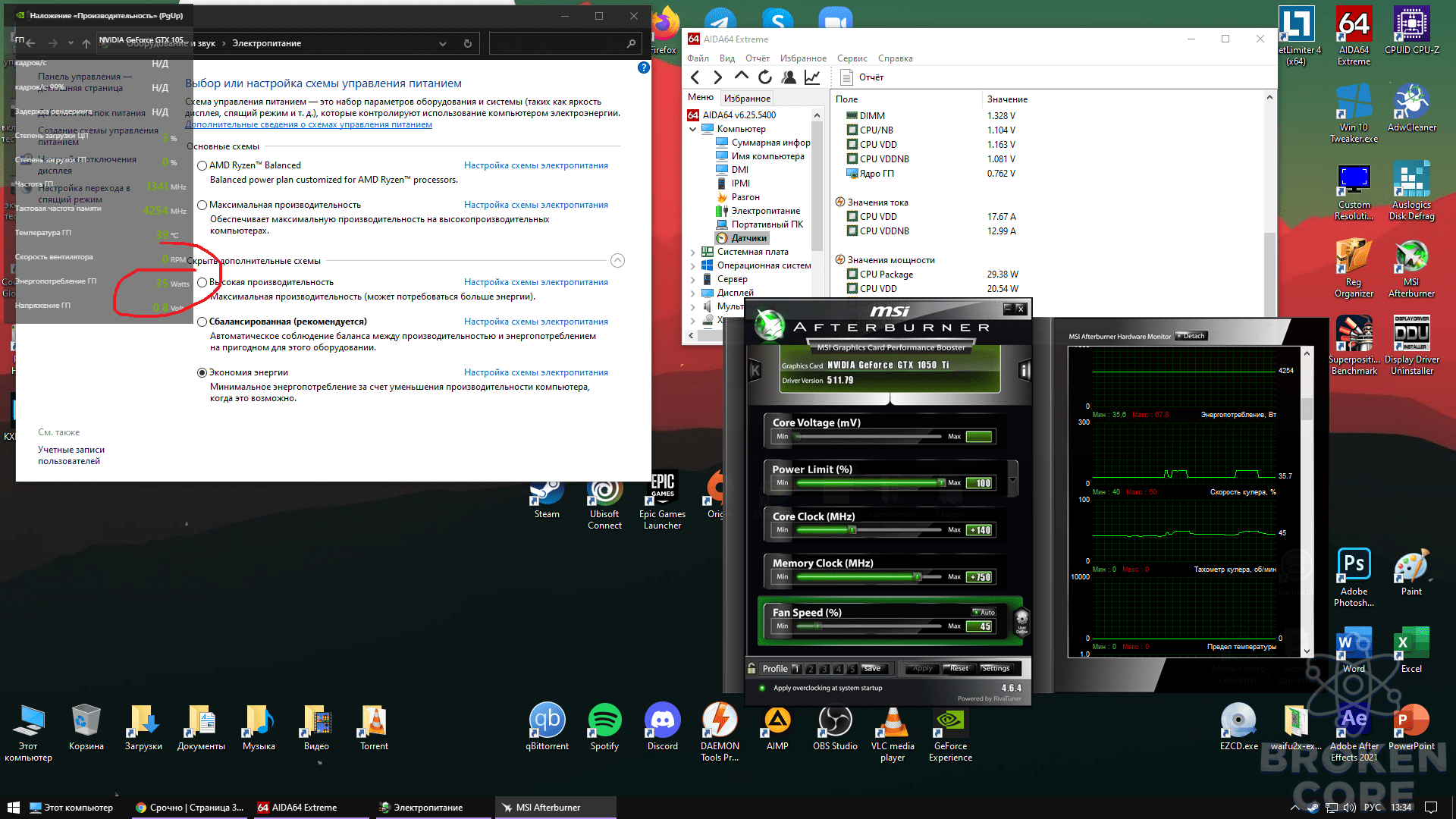Toggle Apply overclocking at system startup
1456x819 pixels.
point(762,688)
